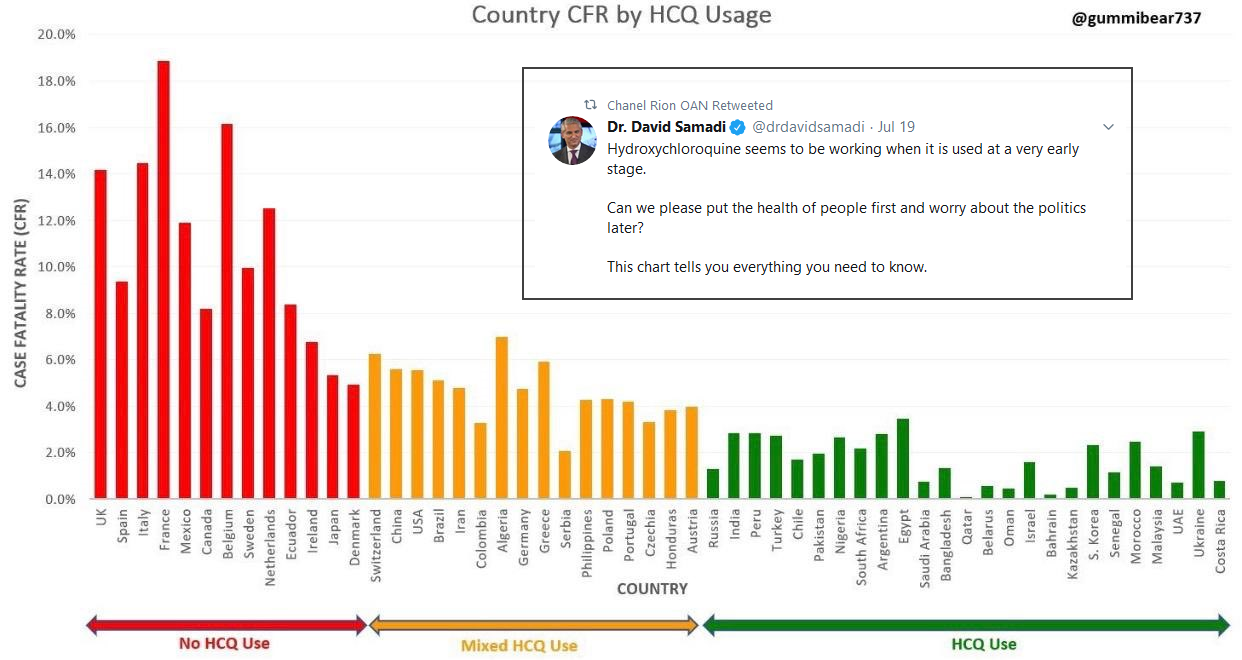
Task: Click the blue verified badge
Action: click(737, 127)
